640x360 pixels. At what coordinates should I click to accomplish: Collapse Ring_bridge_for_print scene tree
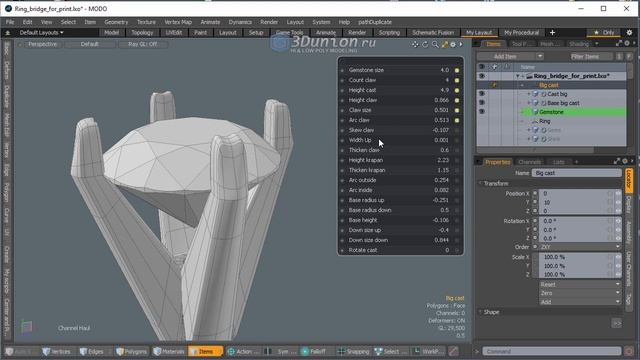pyautogui.click(x=518, y=76)
